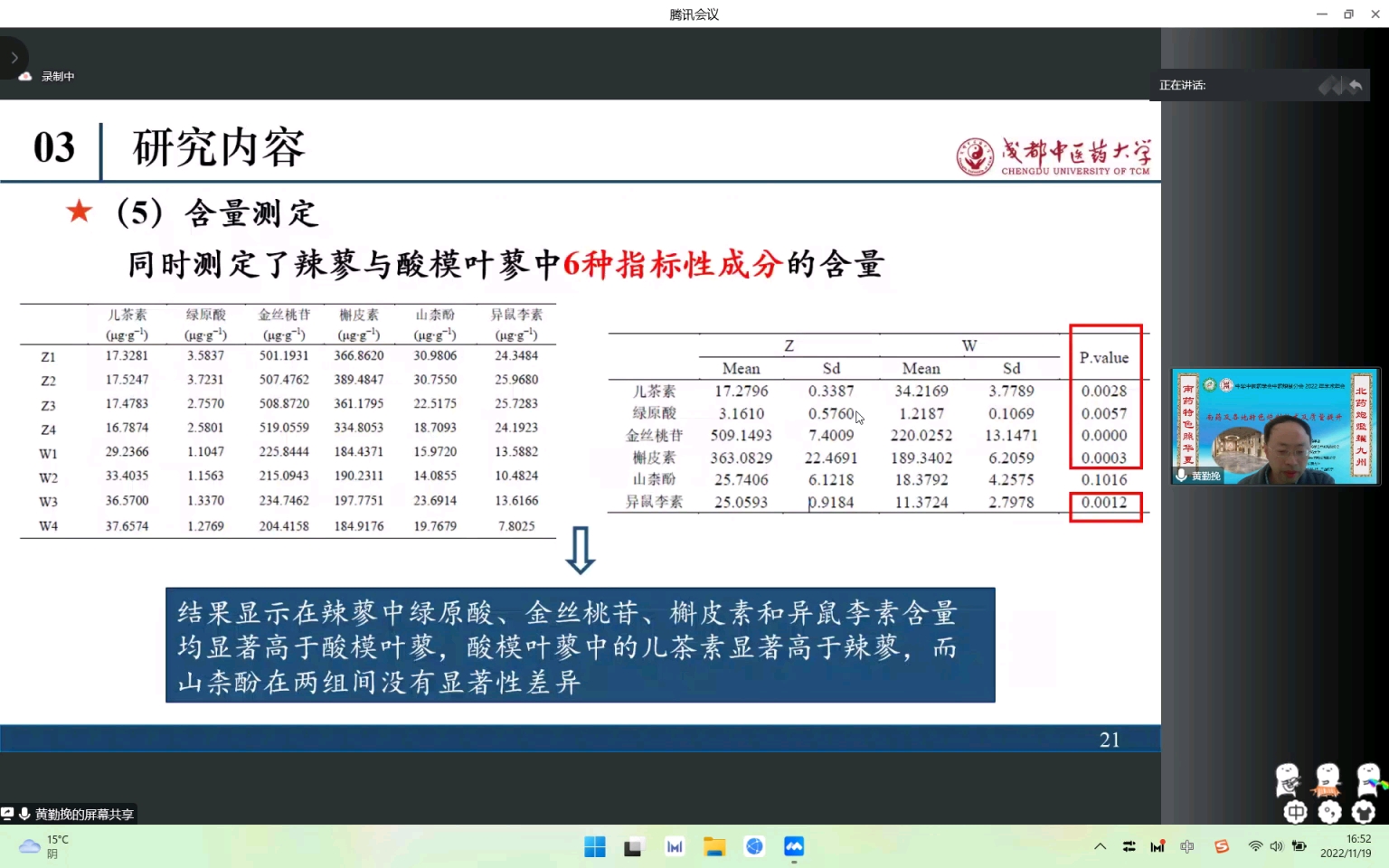This screenshot has width=1389, height=868.
Task: Click the slide page number 21
Action: coord(1110,740)
